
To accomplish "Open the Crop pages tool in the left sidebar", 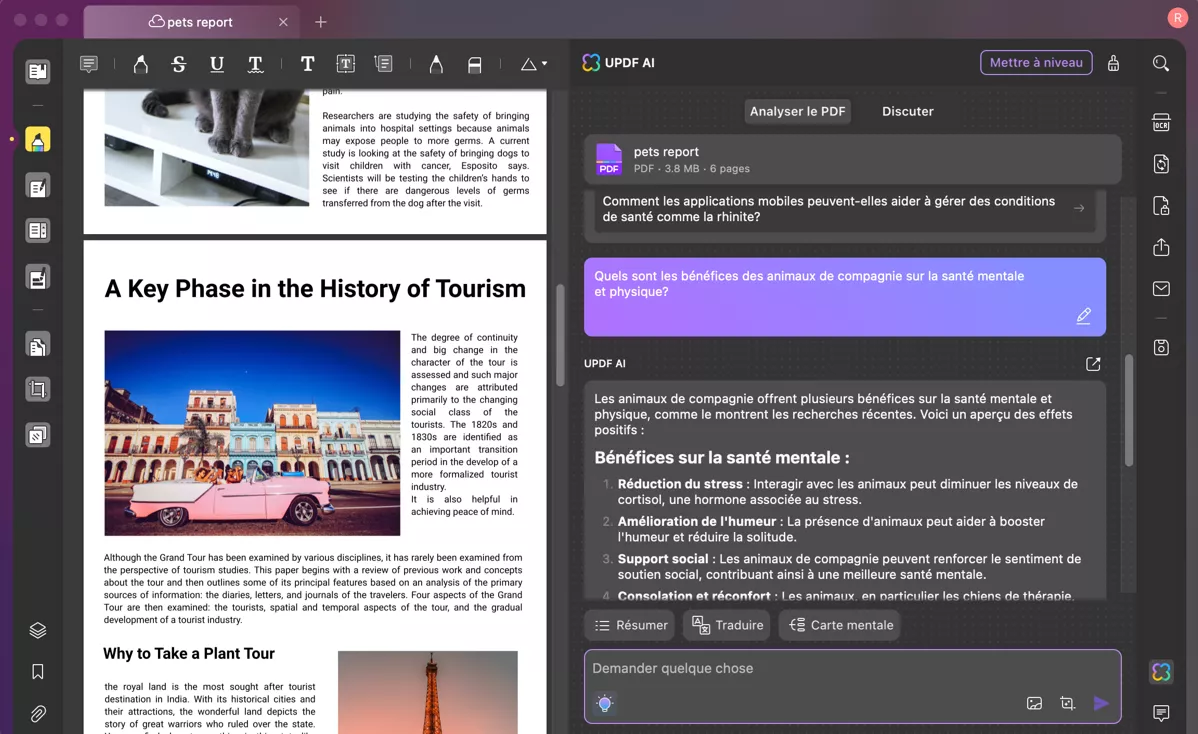I will click(37, 389).
